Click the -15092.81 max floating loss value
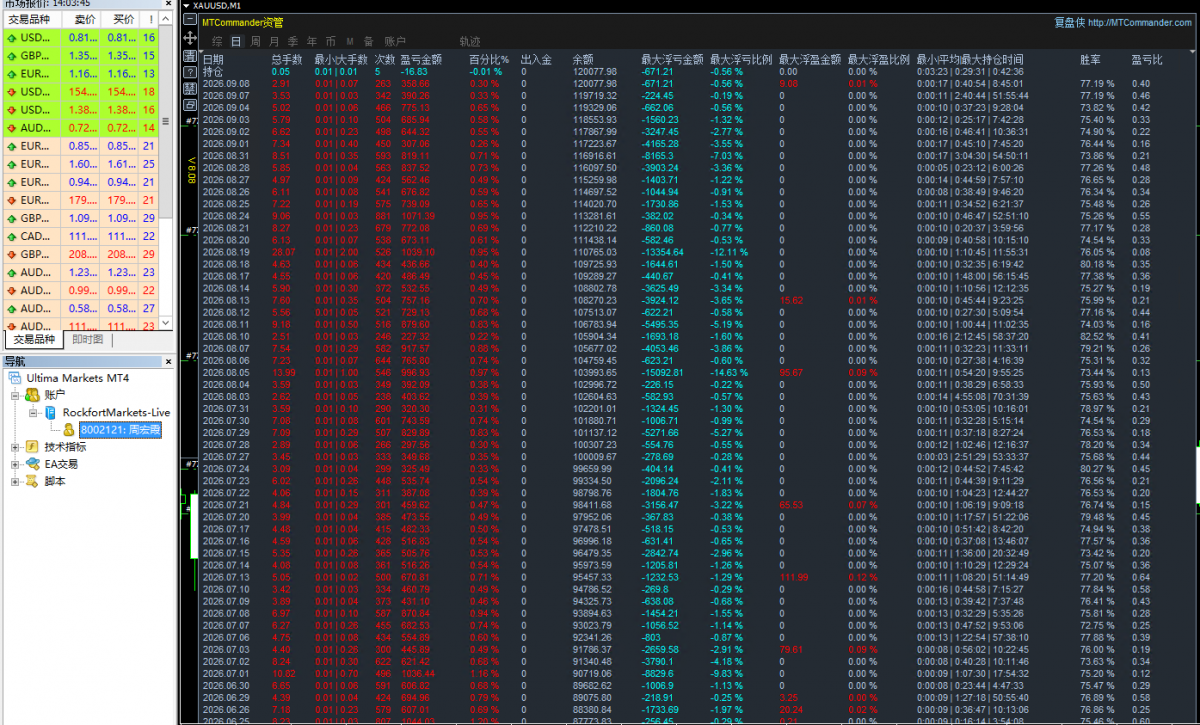 tap(664, 372)
